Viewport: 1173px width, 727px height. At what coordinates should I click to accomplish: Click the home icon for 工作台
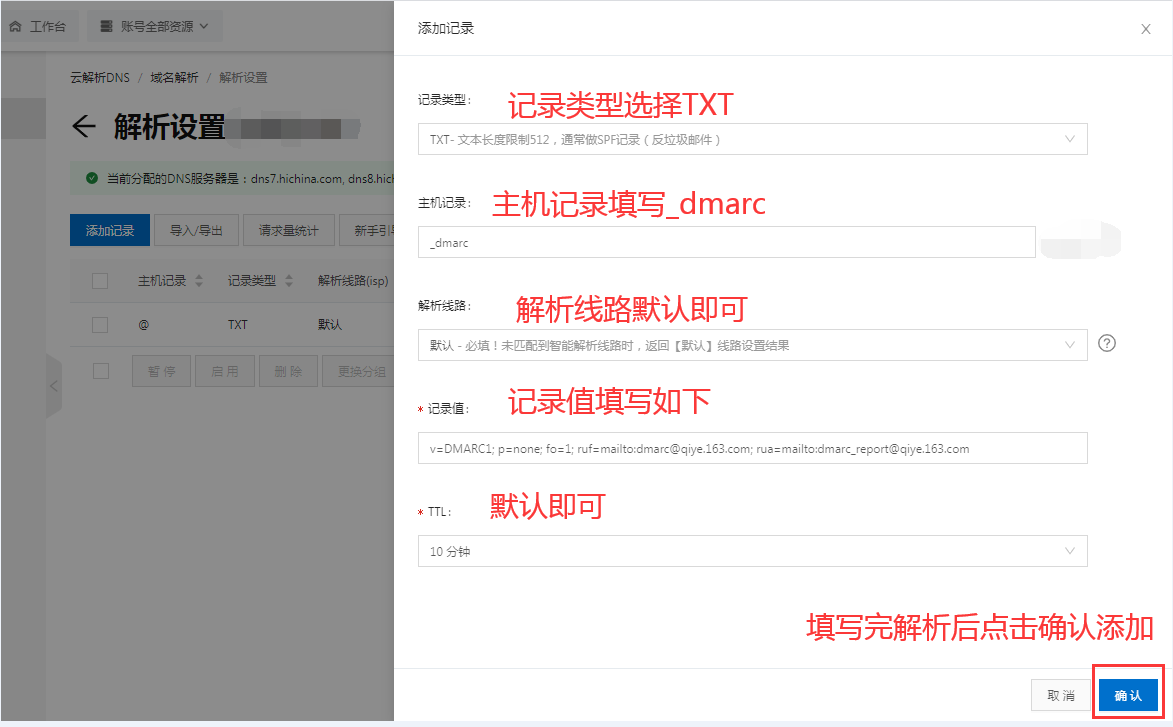point(15,26)
